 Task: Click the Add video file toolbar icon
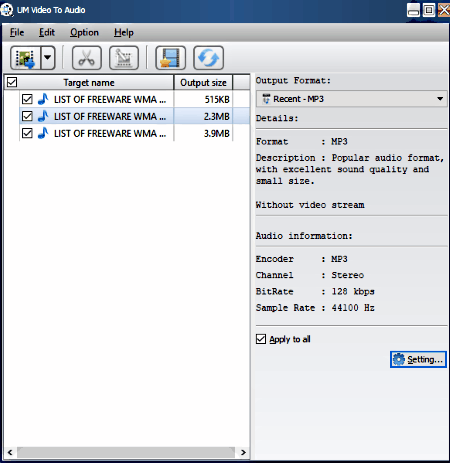26,58
